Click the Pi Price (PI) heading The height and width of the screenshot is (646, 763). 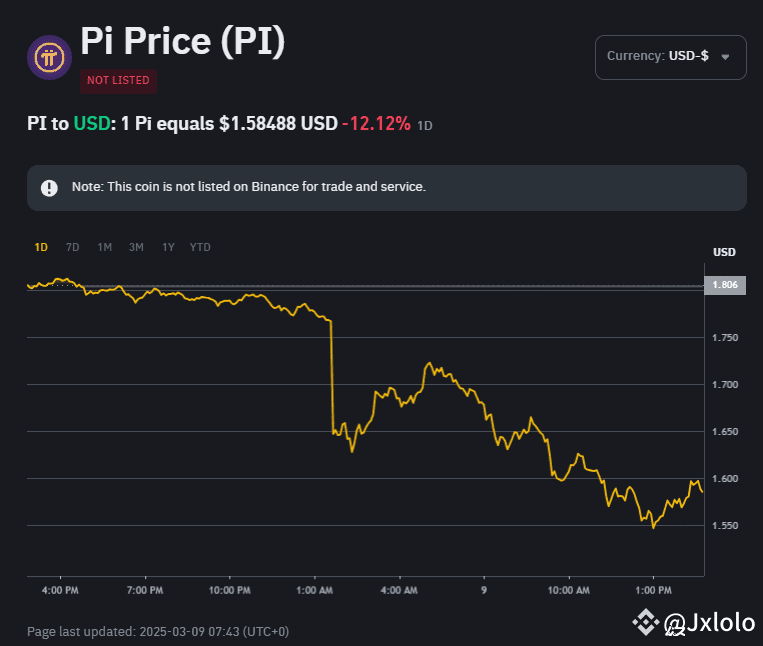(183, 41)
